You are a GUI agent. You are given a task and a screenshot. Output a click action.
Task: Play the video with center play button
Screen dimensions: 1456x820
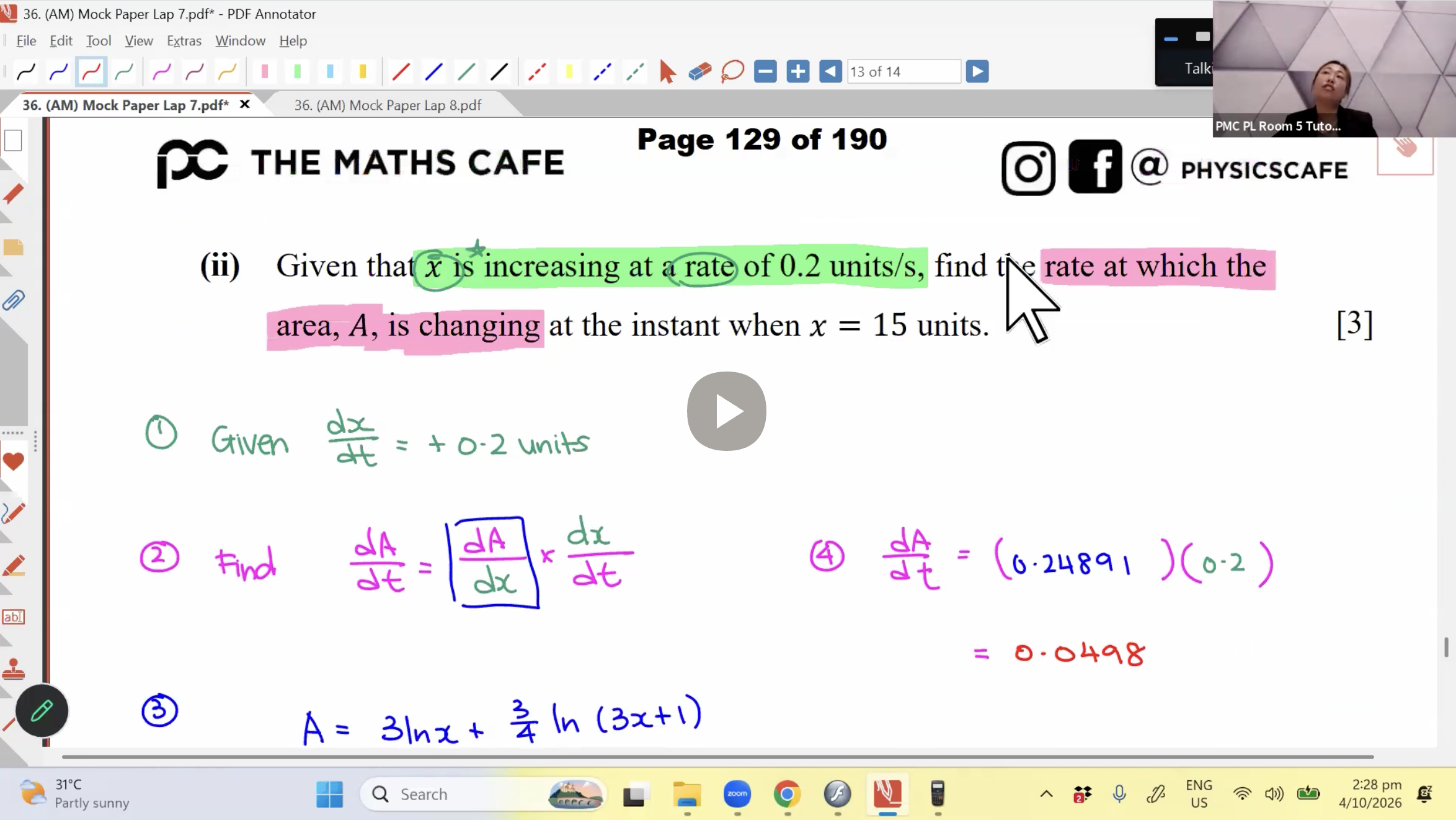coord(727,411)
